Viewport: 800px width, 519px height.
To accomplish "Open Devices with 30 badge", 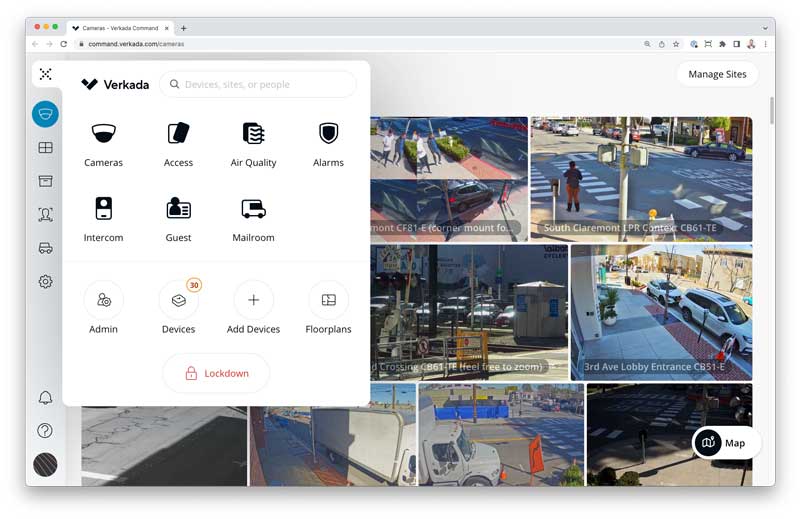I will pyautogui.click(x=179, y=300).
